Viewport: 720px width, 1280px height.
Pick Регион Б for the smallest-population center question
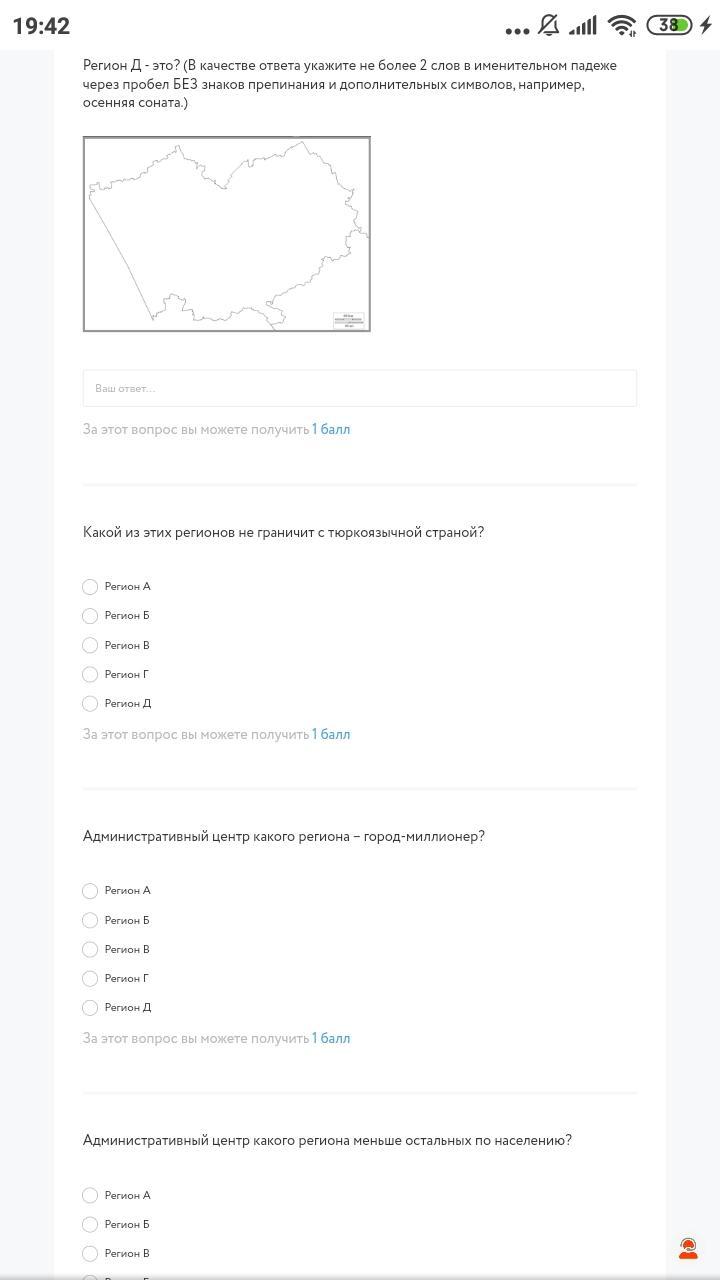click(x=90, y=1224)
